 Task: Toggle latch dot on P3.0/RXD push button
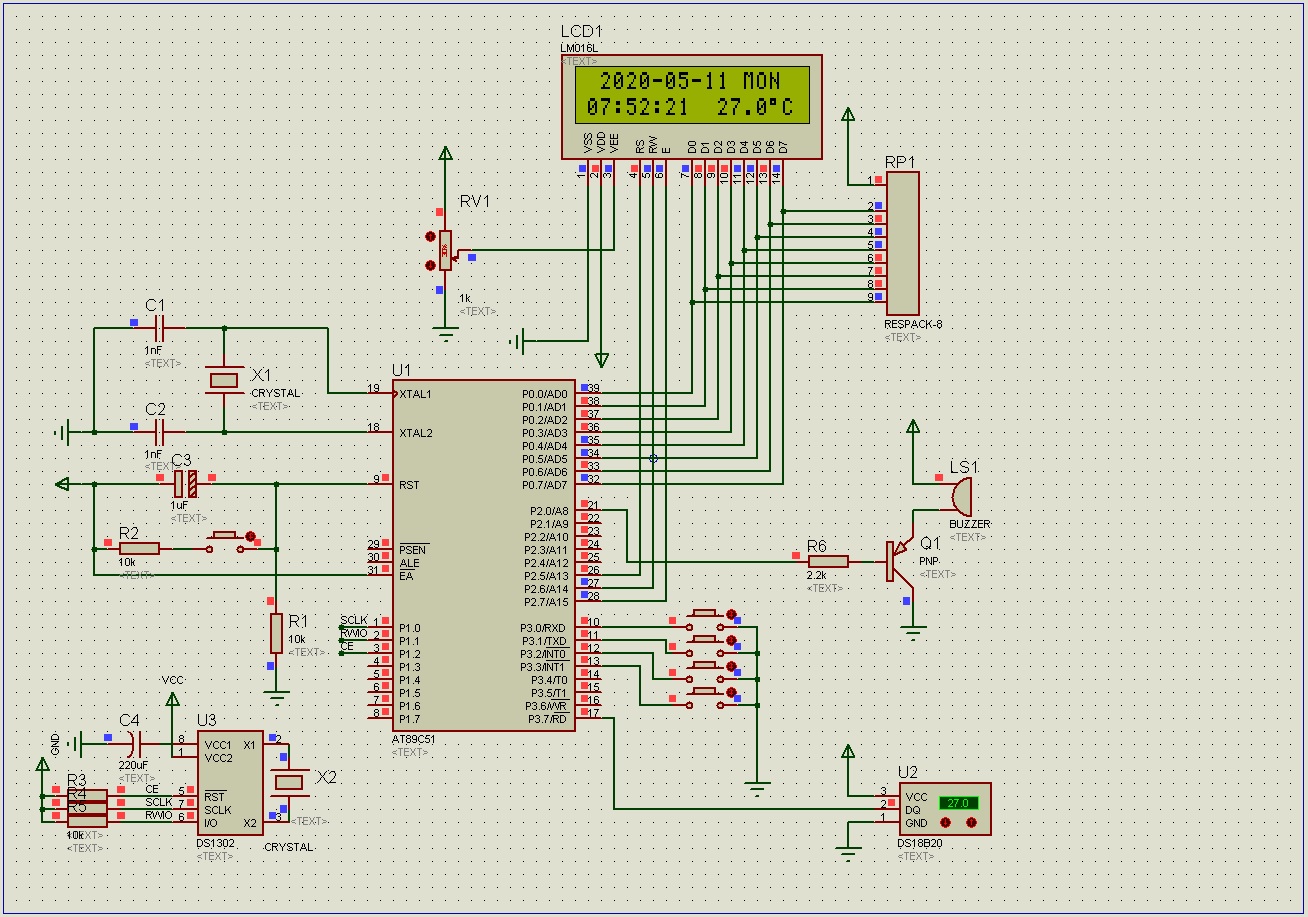731,615
